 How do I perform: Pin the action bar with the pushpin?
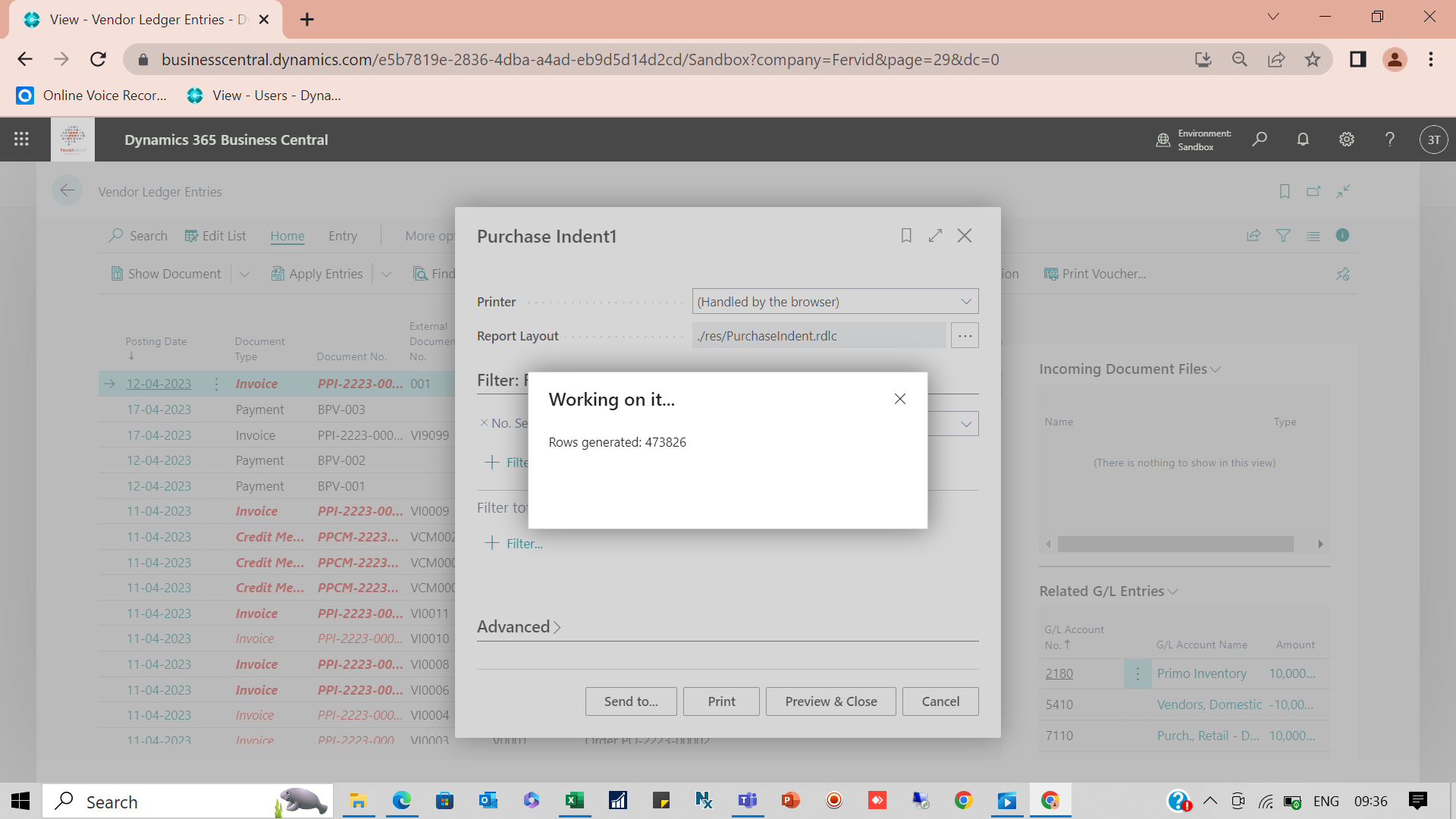click(1343, 274)
